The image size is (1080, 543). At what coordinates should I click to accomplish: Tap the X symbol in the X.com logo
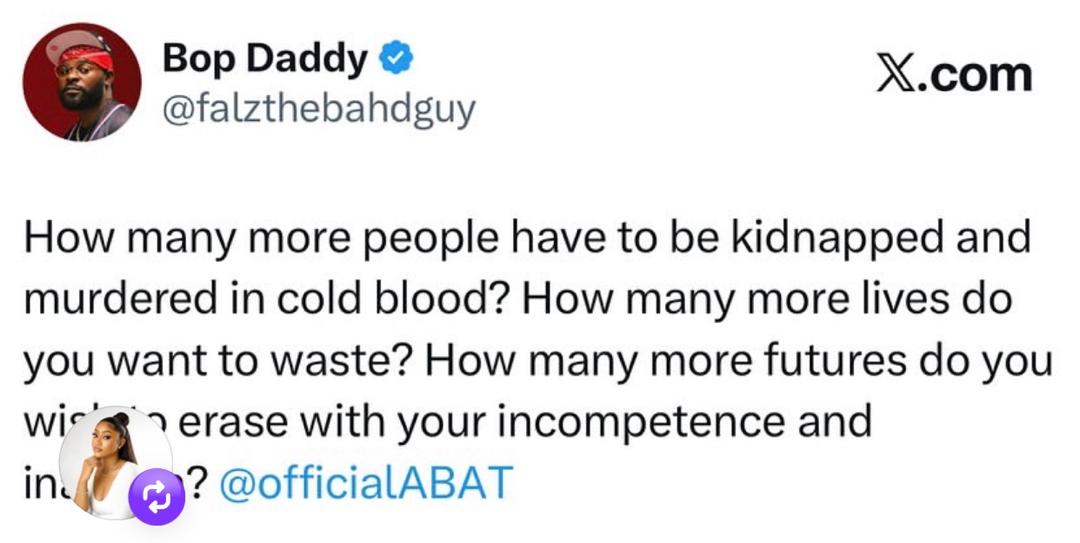pyautogui.click(x=897, y=76)
